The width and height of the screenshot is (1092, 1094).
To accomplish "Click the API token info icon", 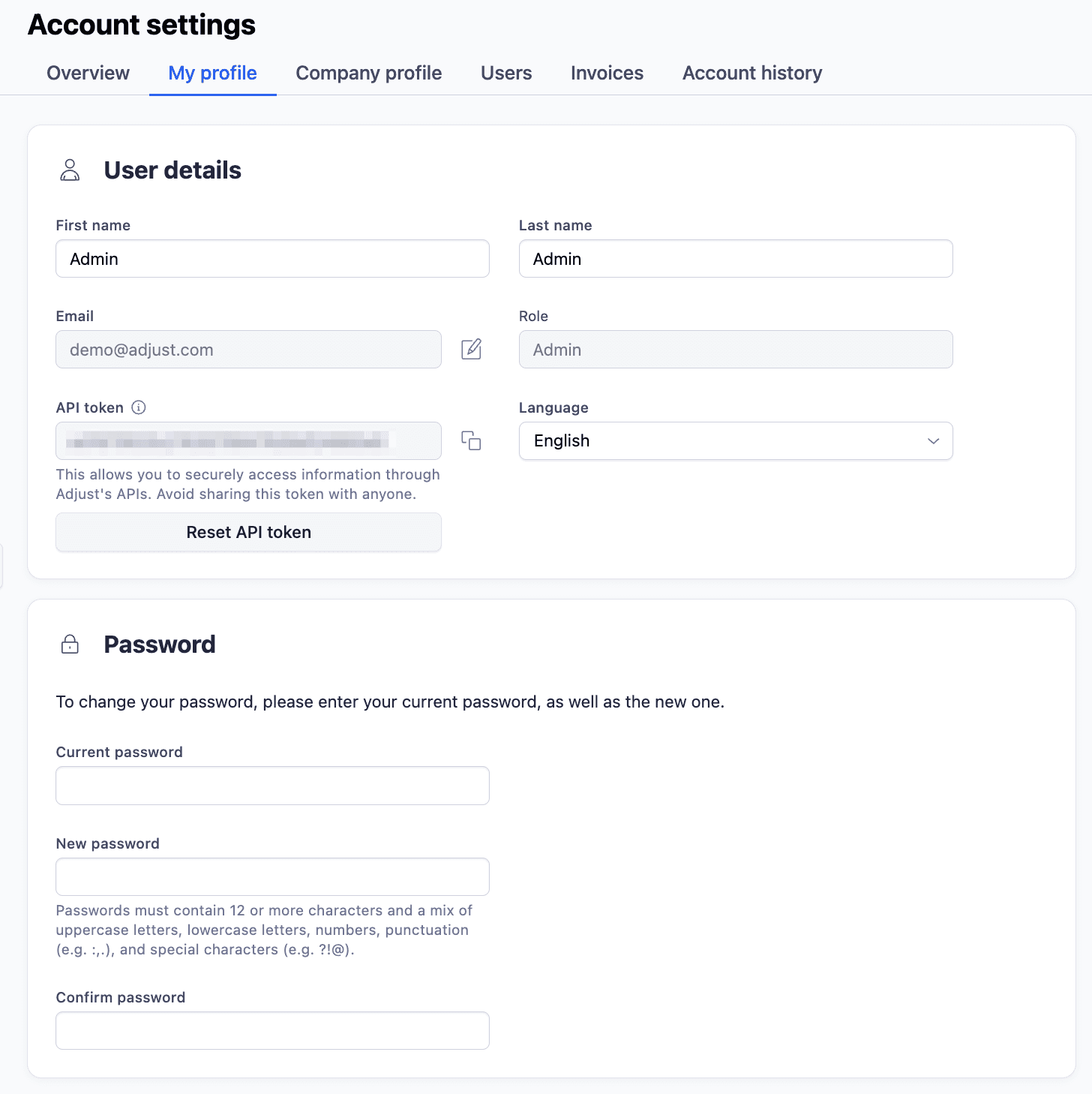I will (139, 407).
